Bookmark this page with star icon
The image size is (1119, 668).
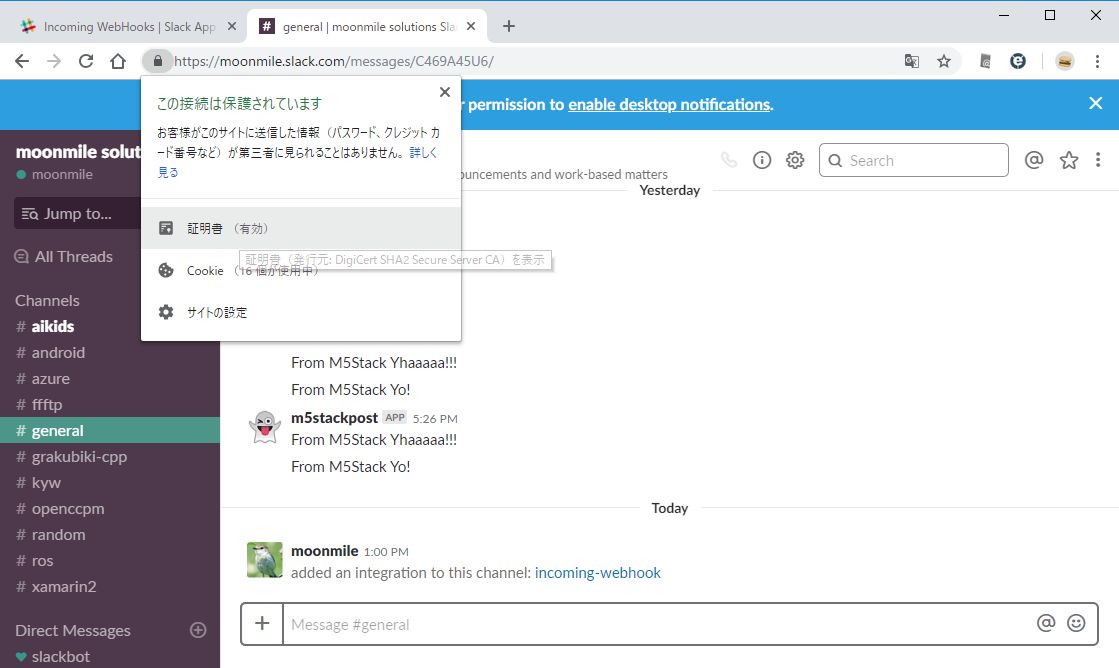click(x=943, y=61)
